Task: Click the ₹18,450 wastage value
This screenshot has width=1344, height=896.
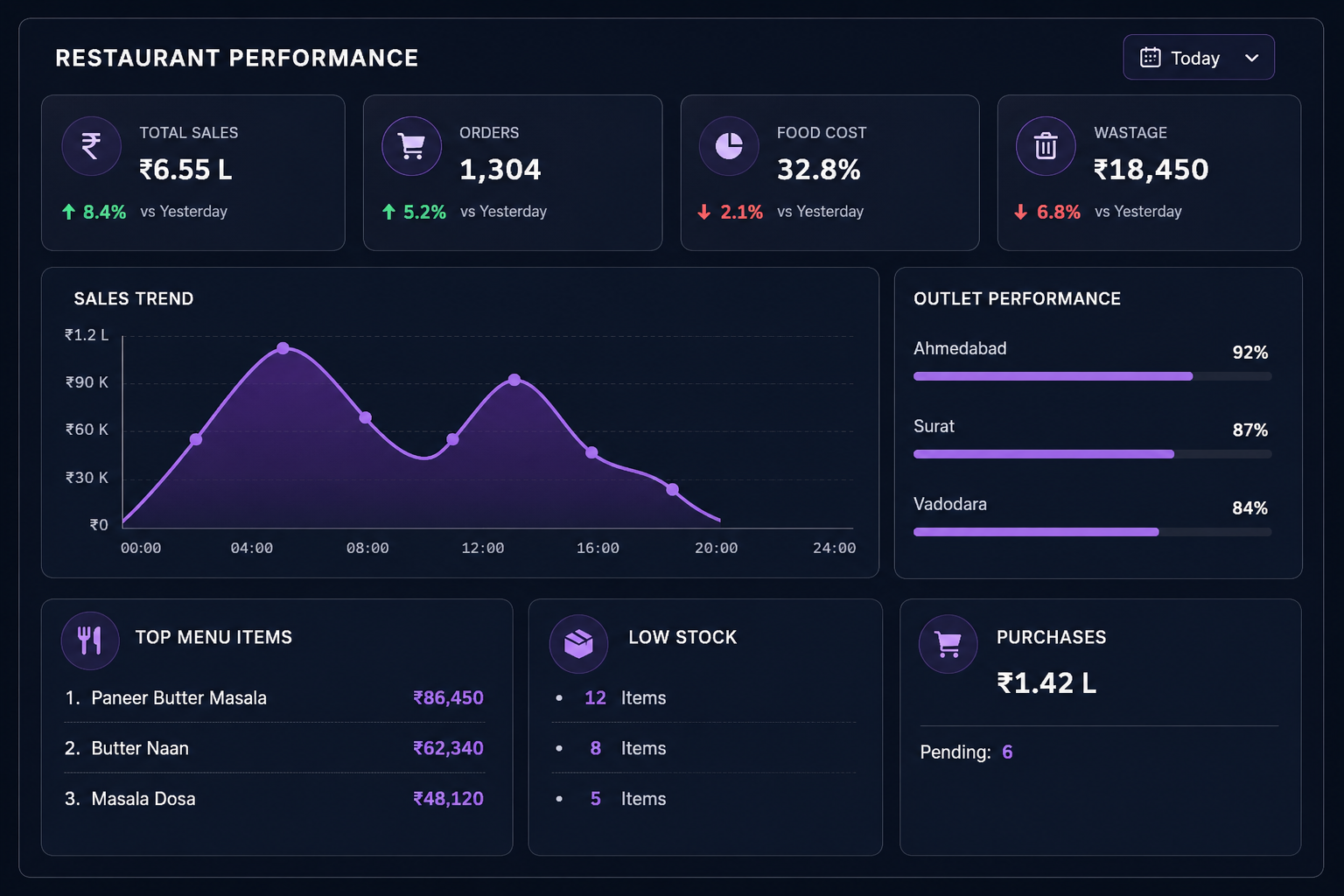Action: tap(1151, 170)
